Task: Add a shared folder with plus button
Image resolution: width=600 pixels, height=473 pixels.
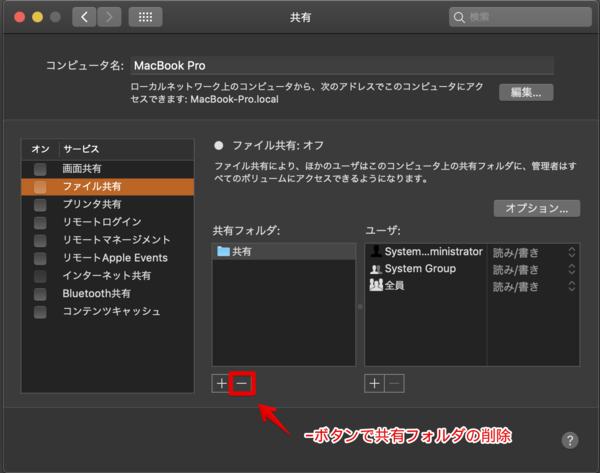Action: 221,383
